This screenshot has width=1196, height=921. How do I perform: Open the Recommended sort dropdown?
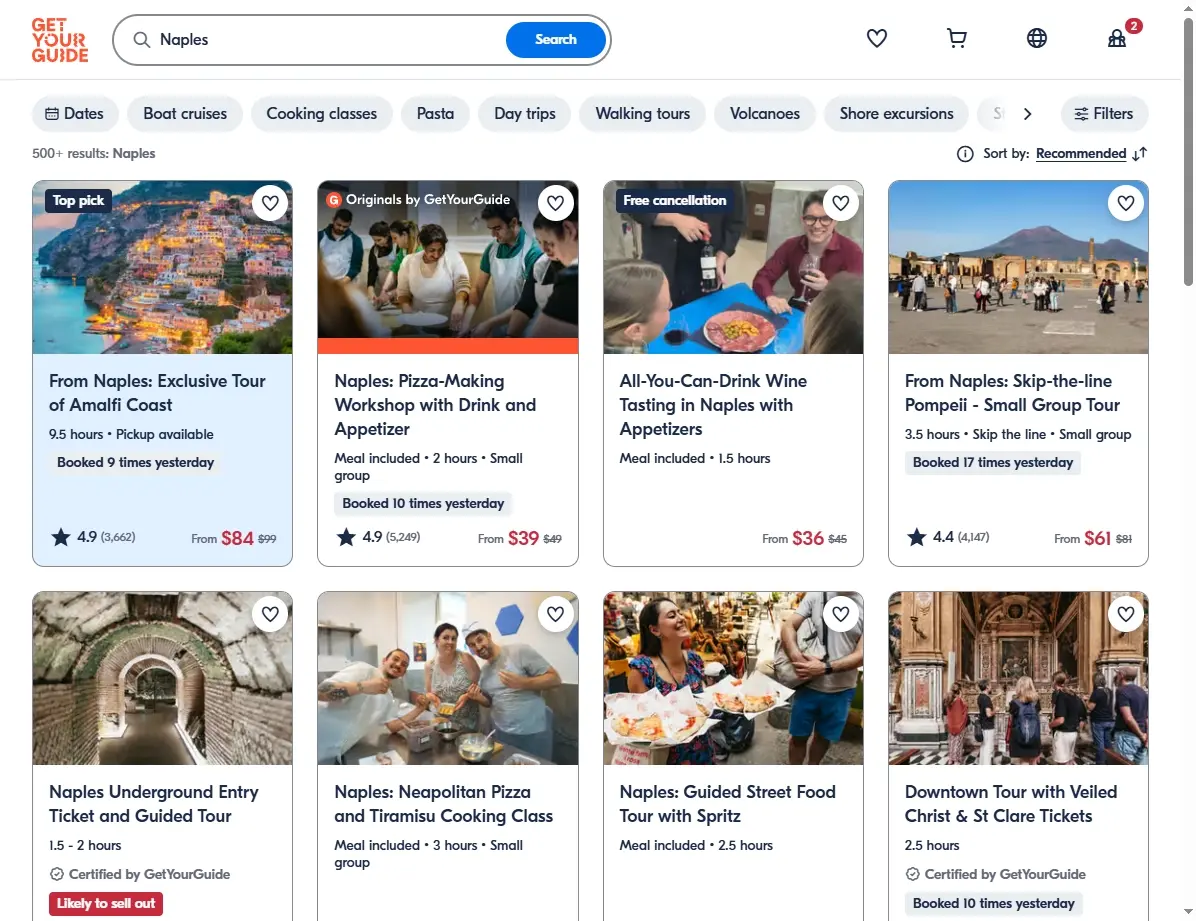(1081, 154)
